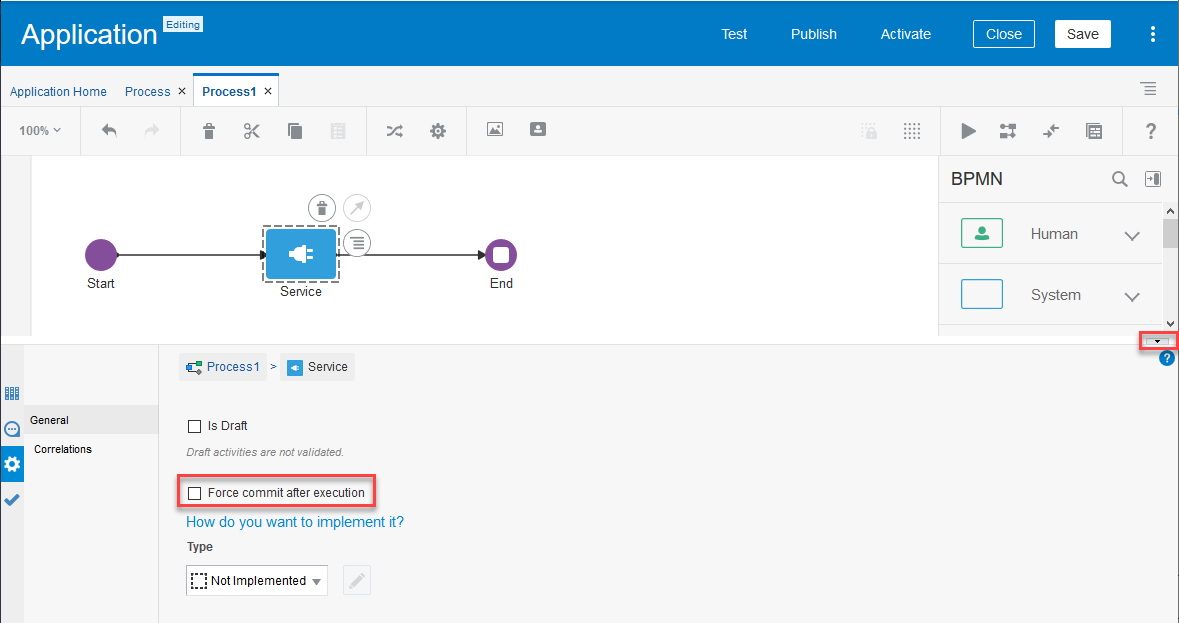Open the comments bubble side icon
1179x623 pixels.
pyautogui.click(x=12, y=429)
